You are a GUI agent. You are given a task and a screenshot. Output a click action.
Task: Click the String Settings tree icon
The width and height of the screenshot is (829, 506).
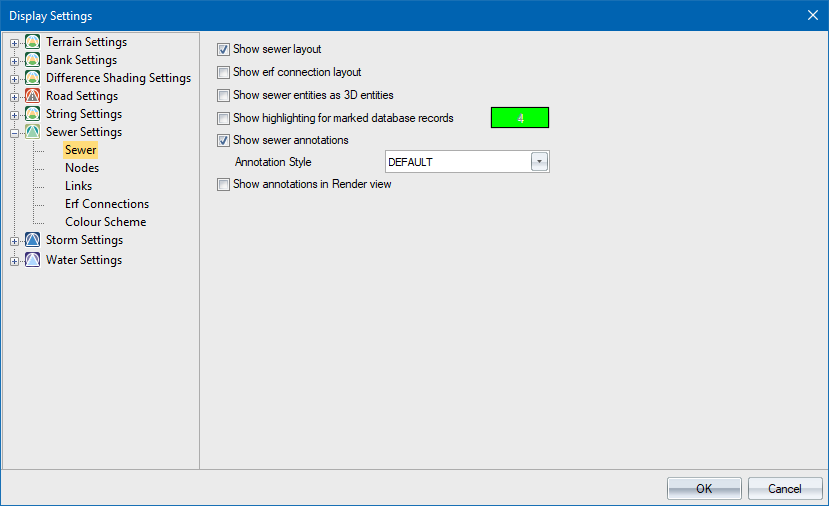tap(32, 114)
